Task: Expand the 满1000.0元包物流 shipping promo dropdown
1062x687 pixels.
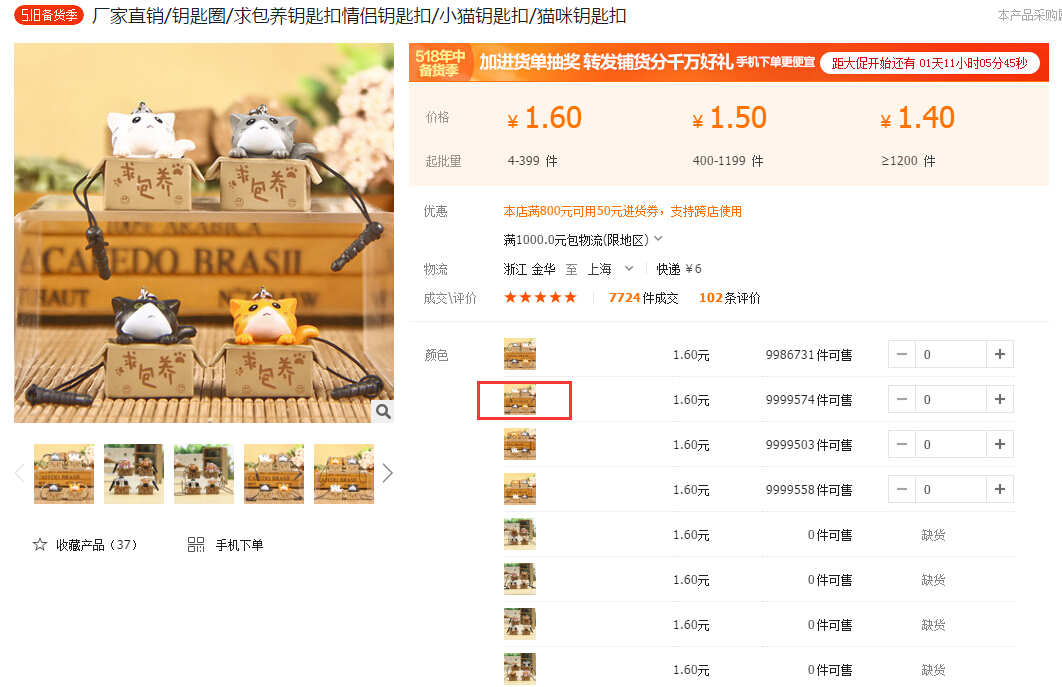Action: pyautogui.click(x=658, y=239)
